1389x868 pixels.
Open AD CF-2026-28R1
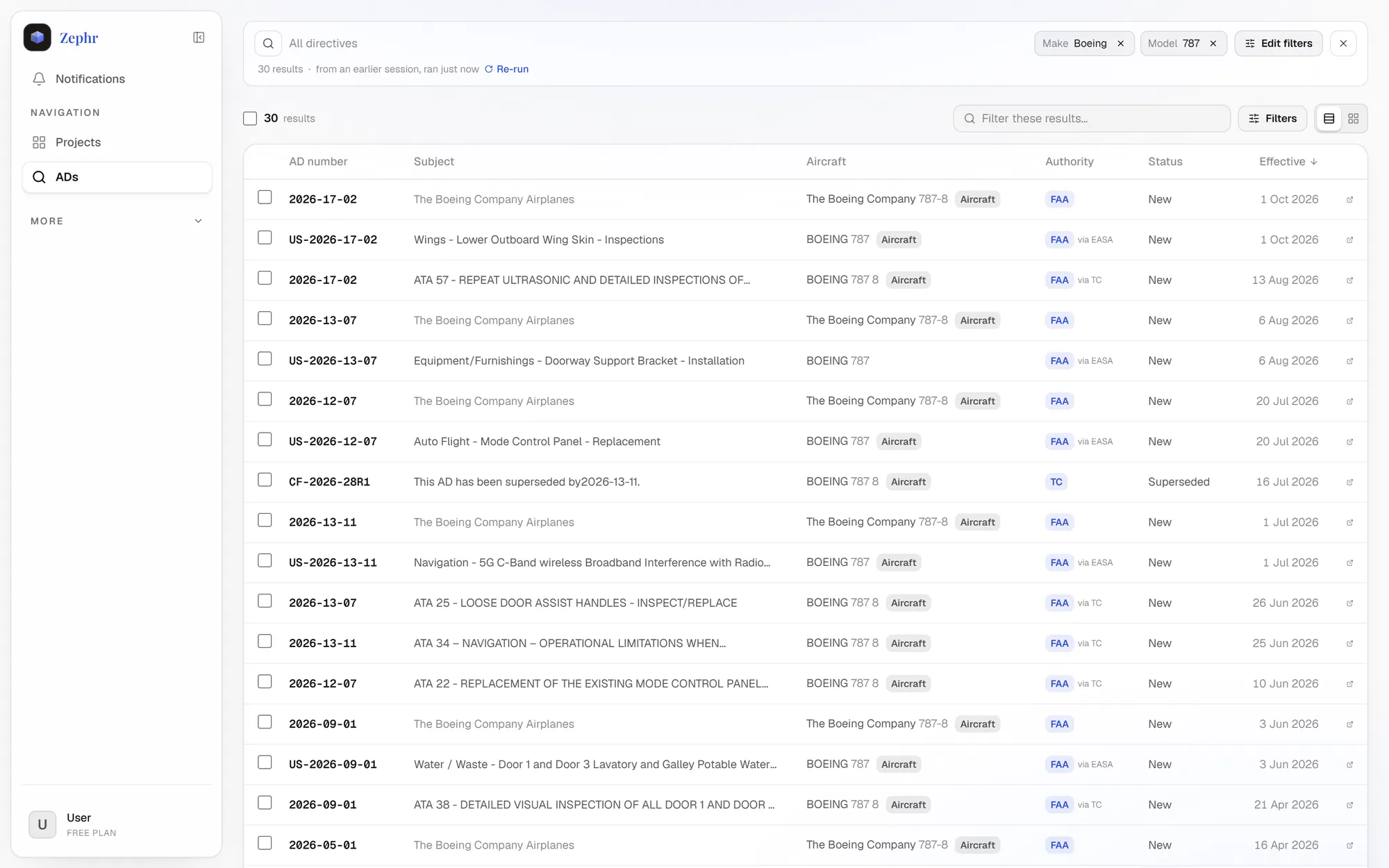pos(329,482)
